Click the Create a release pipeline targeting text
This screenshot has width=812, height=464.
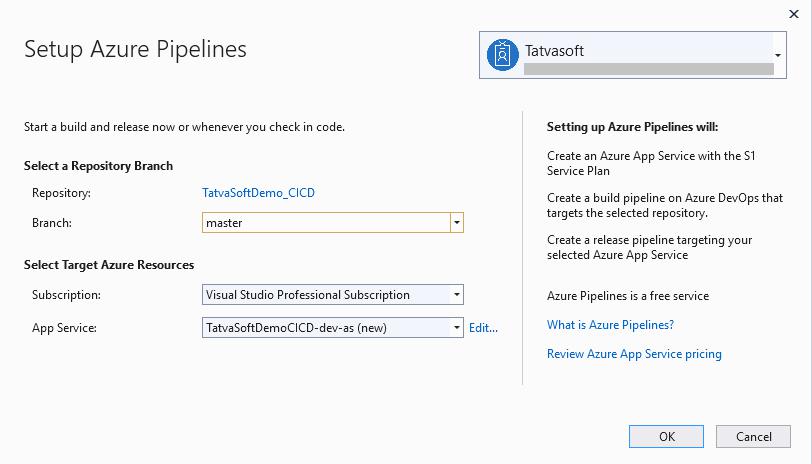tap(649, 247)
